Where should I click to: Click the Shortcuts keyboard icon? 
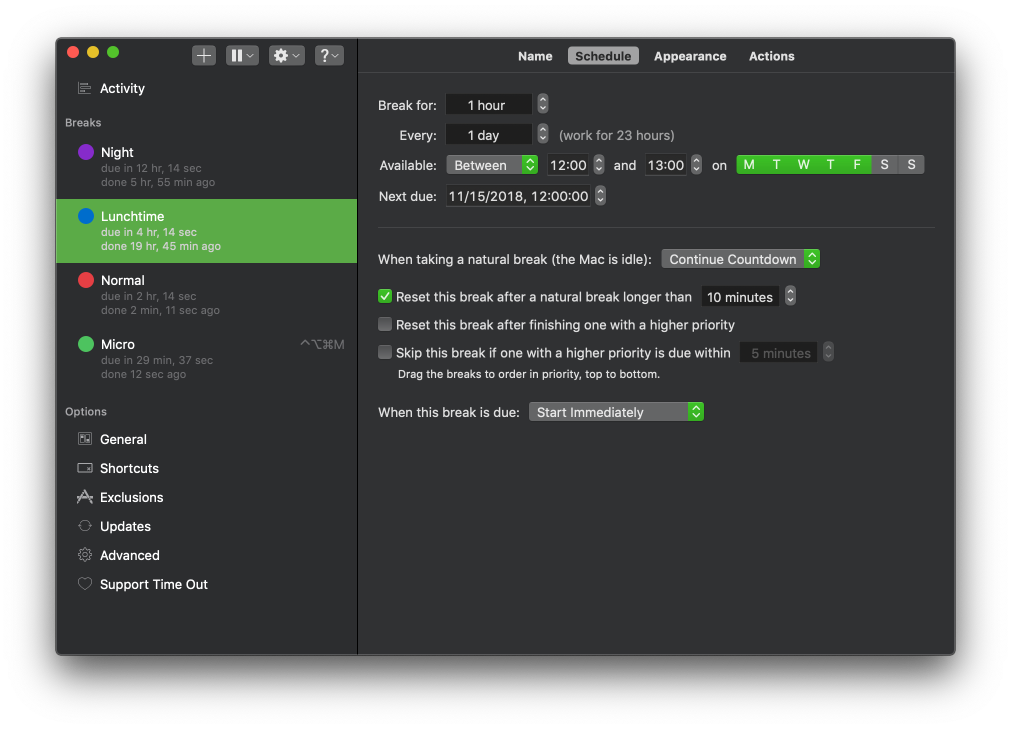pos(84,468)
